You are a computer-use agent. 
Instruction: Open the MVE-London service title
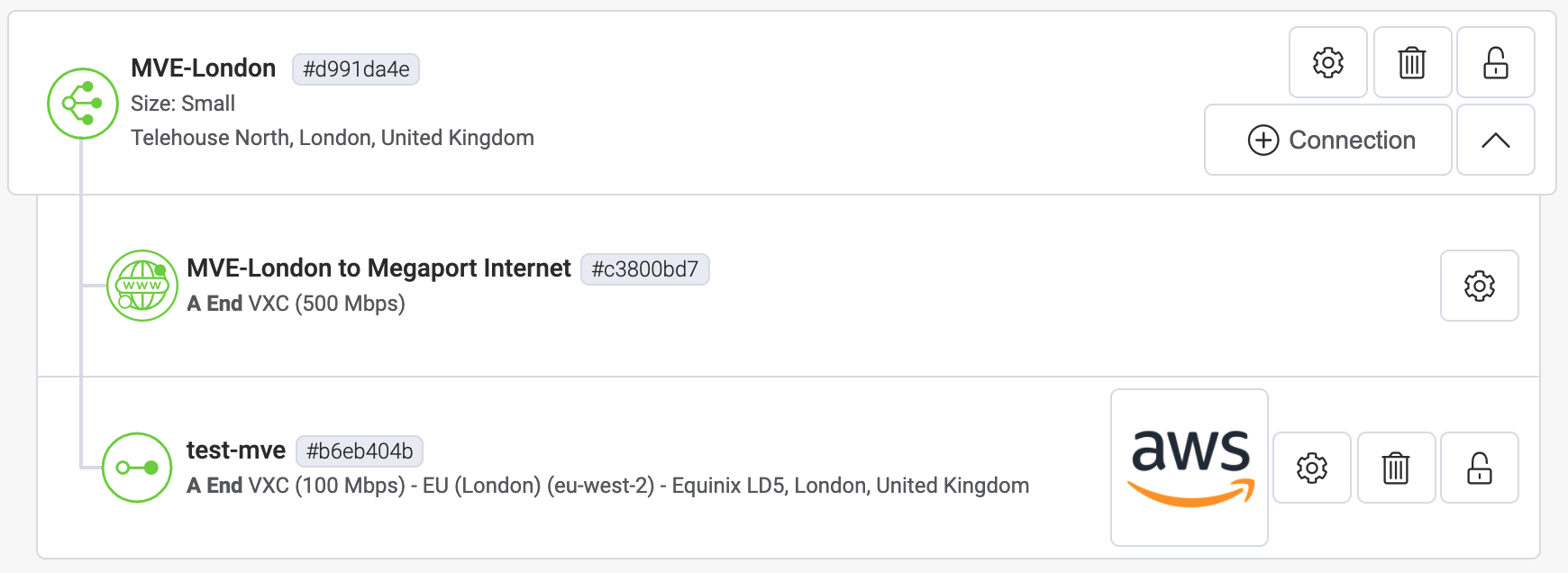pyautogui.click(x=204, y=68)
